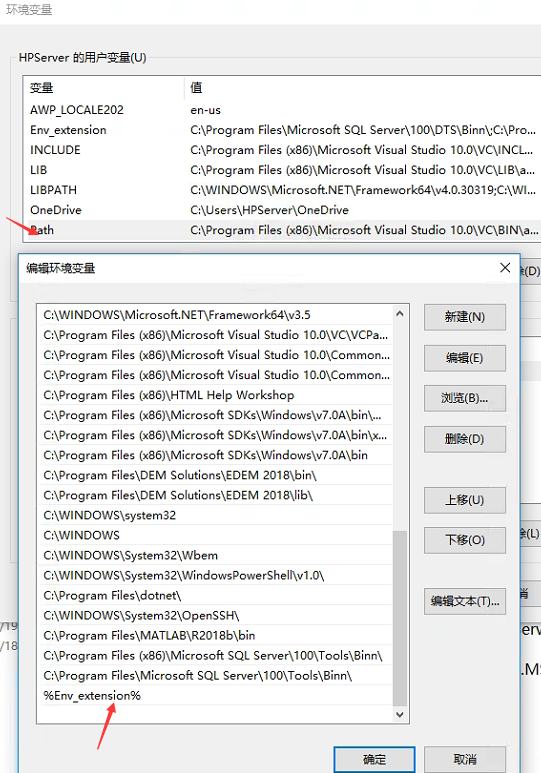The width and height of the screenshot is (541, 773).
Task: Select the SDKs\Windows\v7.0A\bin entry without trailing slash
Action: (216, 456)
